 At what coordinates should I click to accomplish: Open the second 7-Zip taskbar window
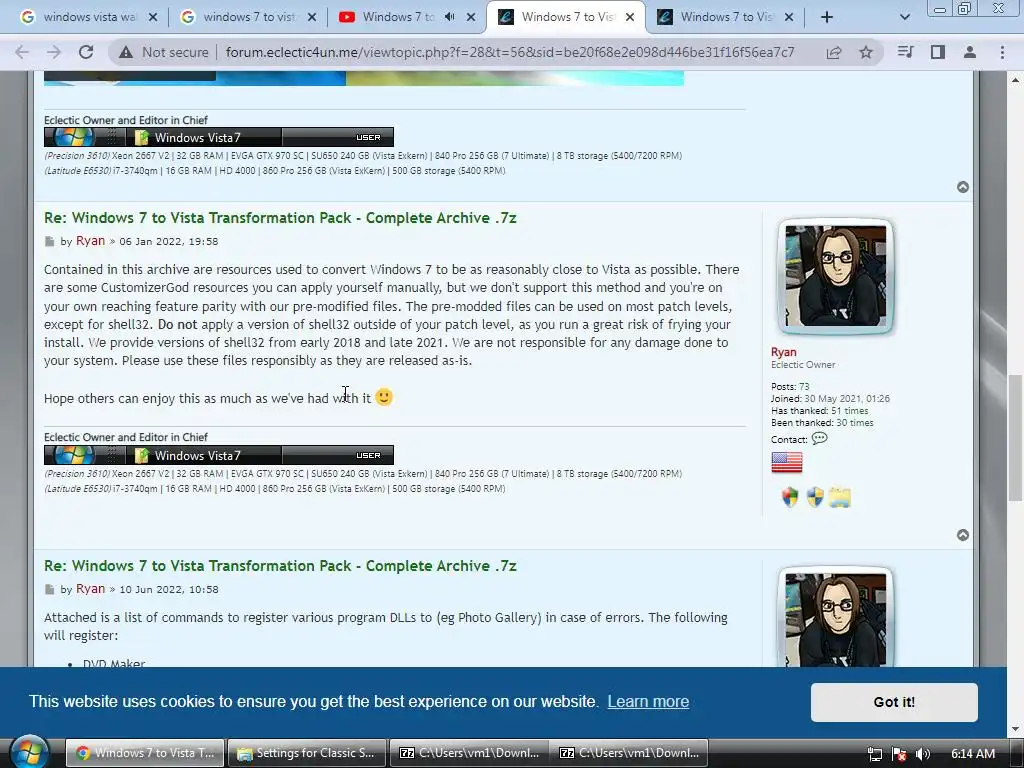pos(629,753)
